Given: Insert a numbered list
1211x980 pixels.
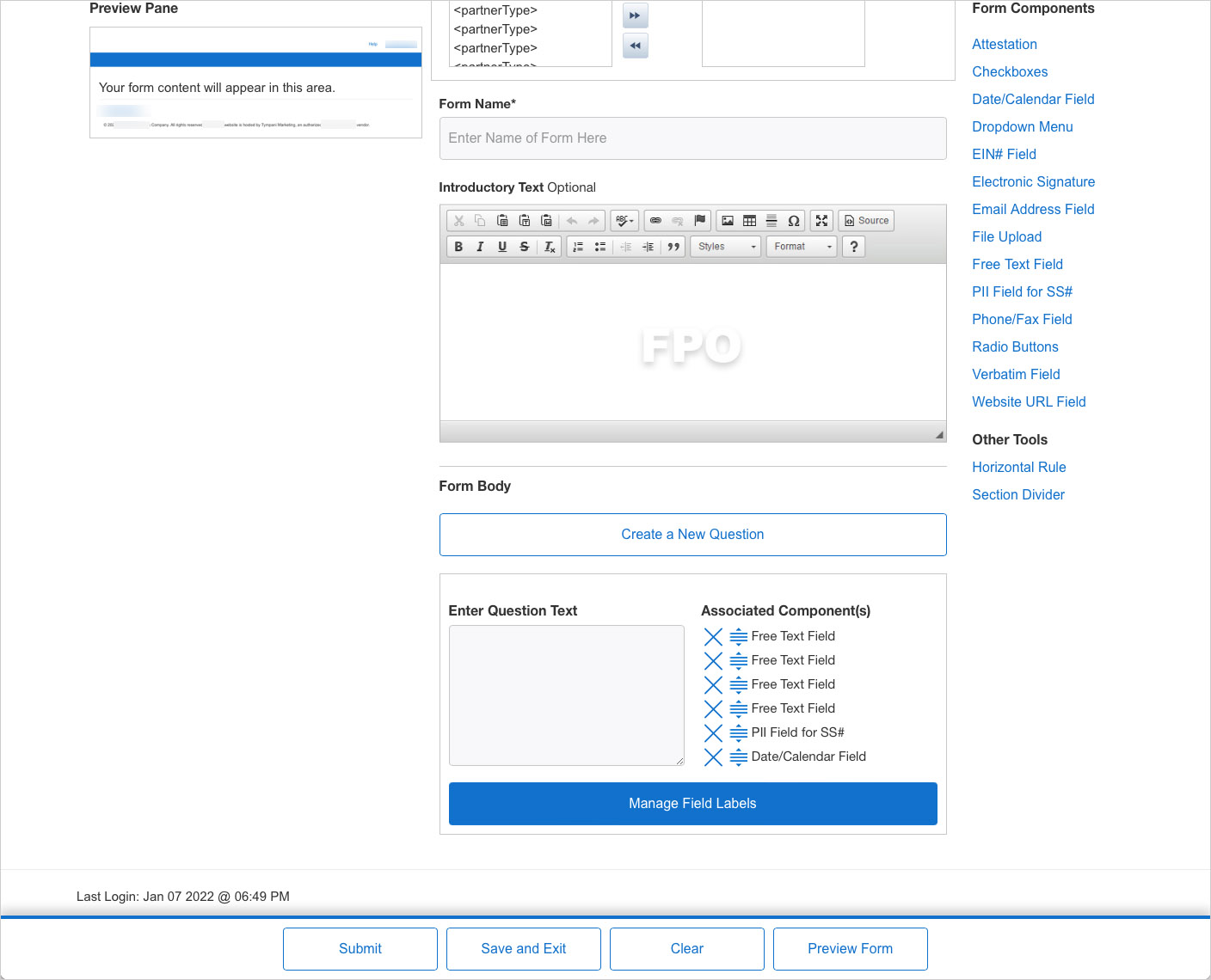Looking at the screenshot, I should click(578, 247).
